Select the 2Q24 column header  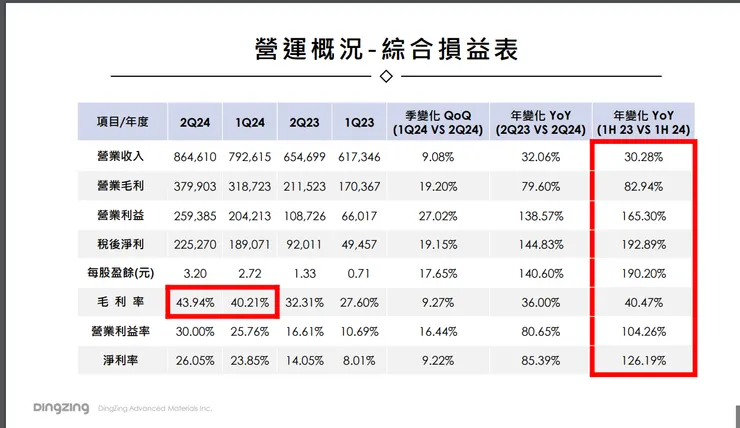tap(194, 122)
